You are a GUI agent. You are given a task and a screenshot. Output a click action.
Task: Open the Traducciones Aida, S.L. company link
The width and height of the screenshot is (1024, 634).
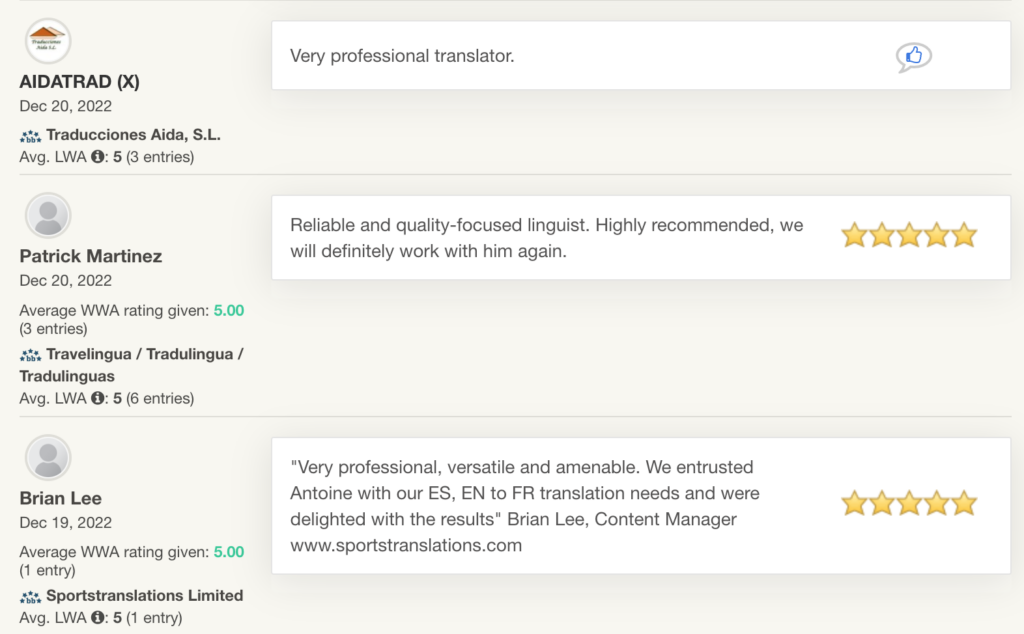point(133,134)
